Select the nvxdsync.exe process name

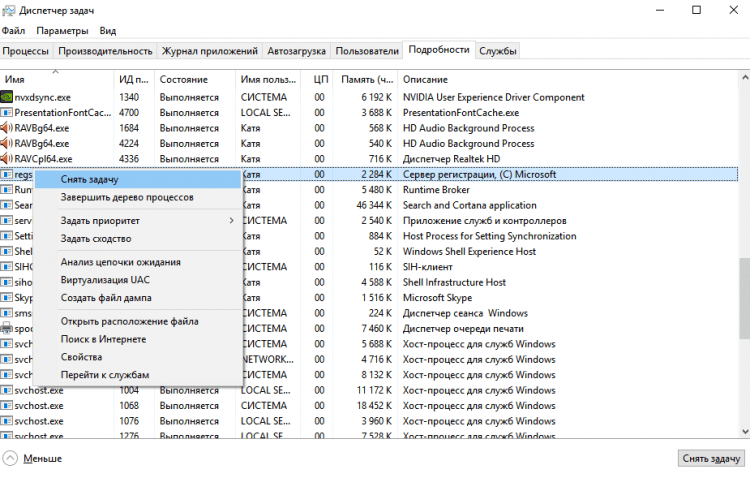coord(43,97)
